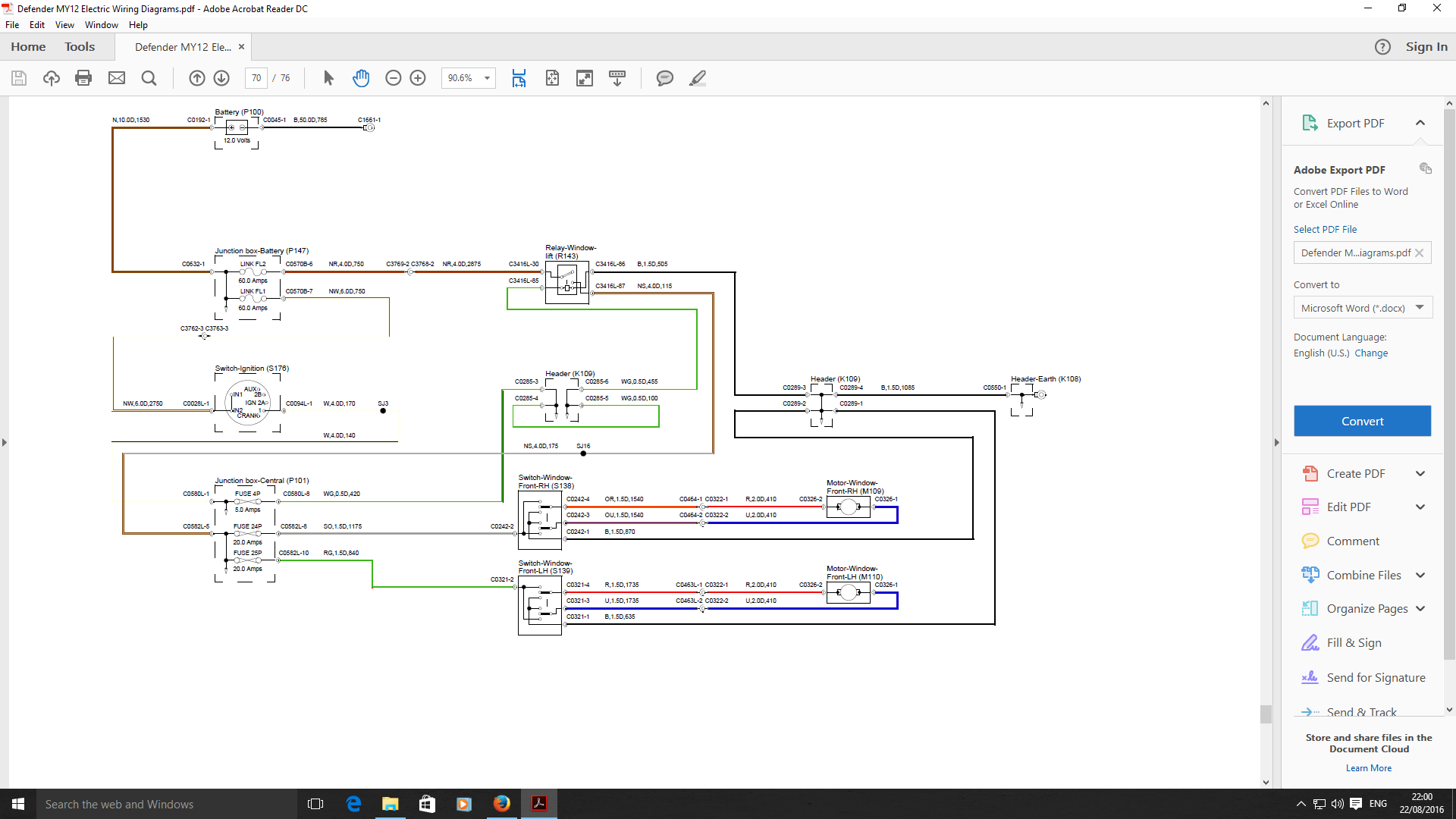Image resolution: width=1456 pixels, height=819 pixels.
Task: Open the Help menu
Action: (x=138, y=25)
